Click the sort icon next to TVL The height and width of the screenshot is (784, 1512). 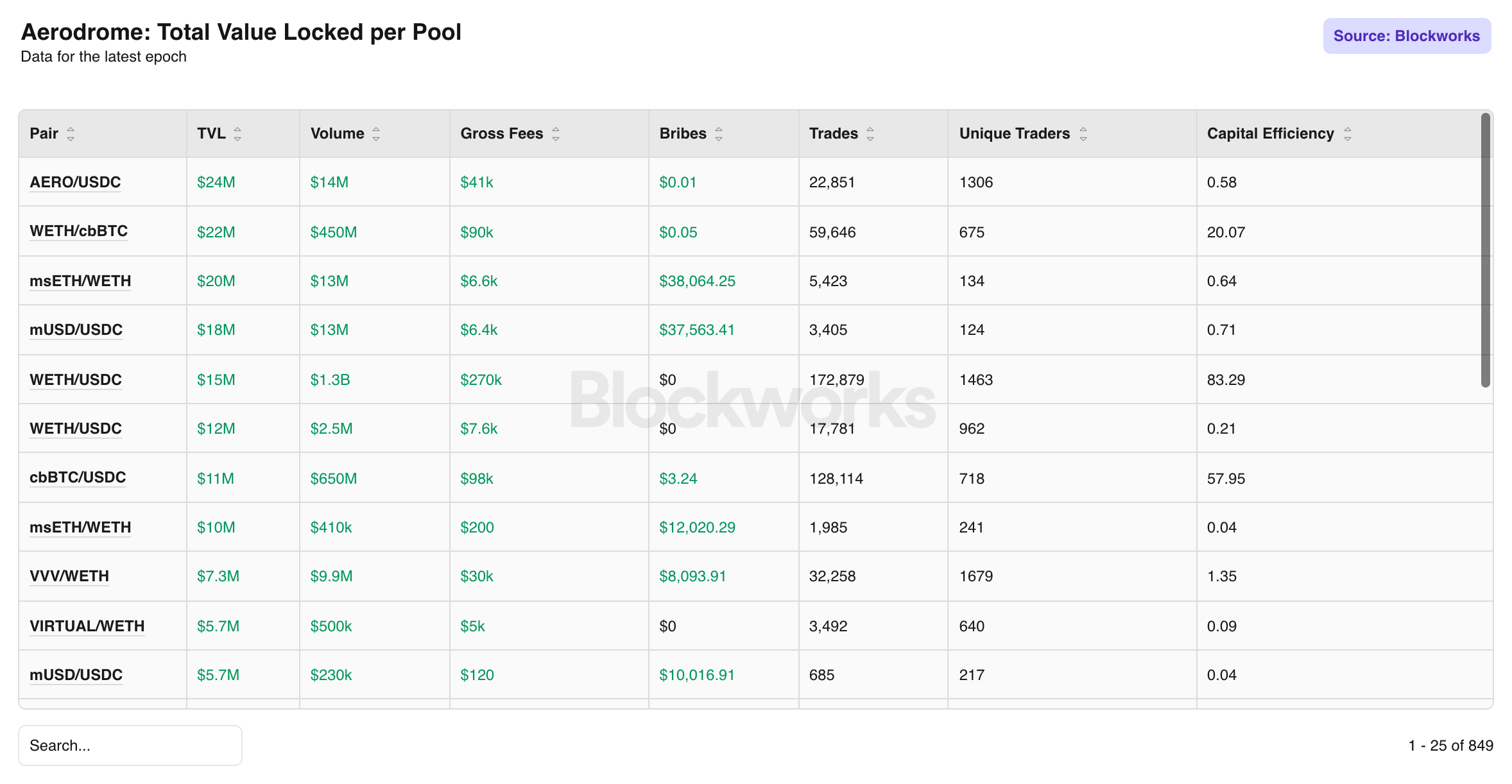[238, 133]
